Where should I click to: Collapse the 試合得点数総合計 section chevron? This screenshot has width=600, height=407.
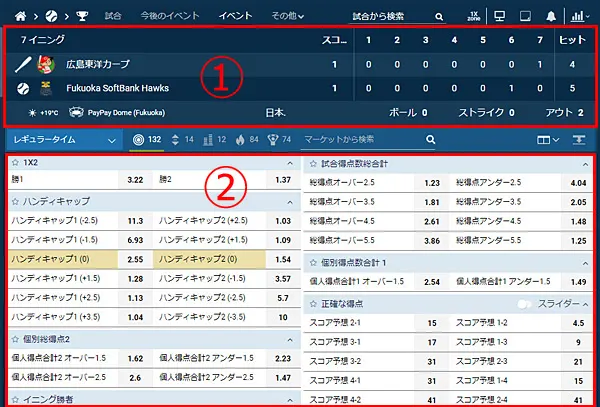tap(585, 164)
